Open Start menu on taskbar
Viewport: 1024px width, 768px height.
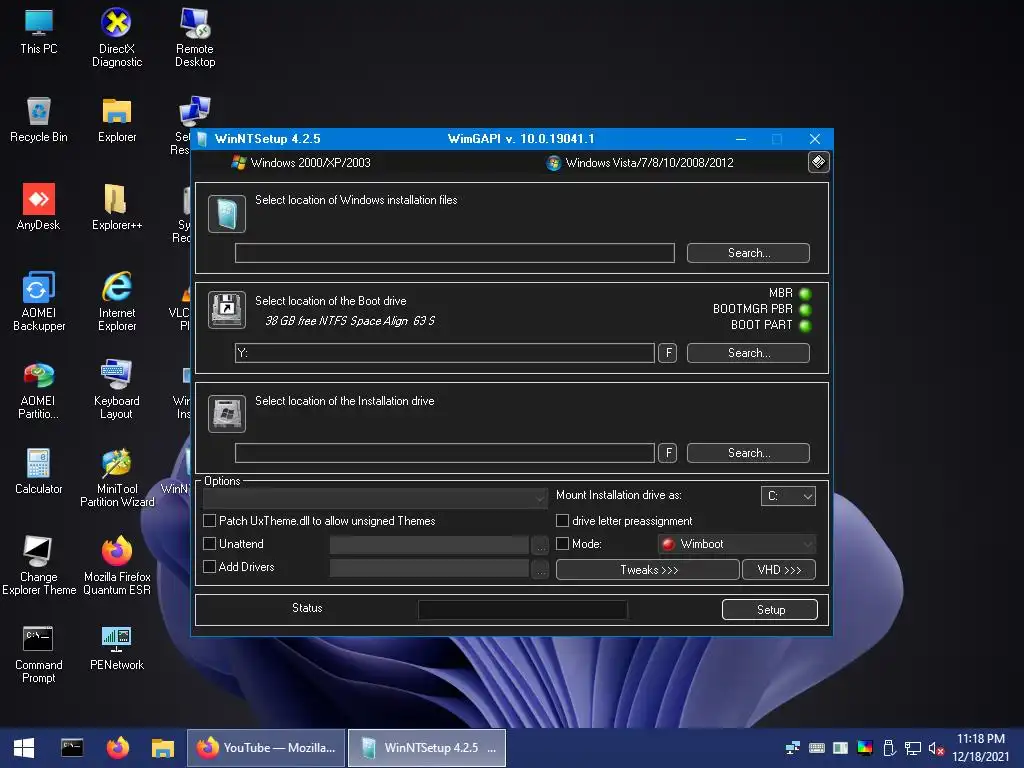(x=24, y=748)
